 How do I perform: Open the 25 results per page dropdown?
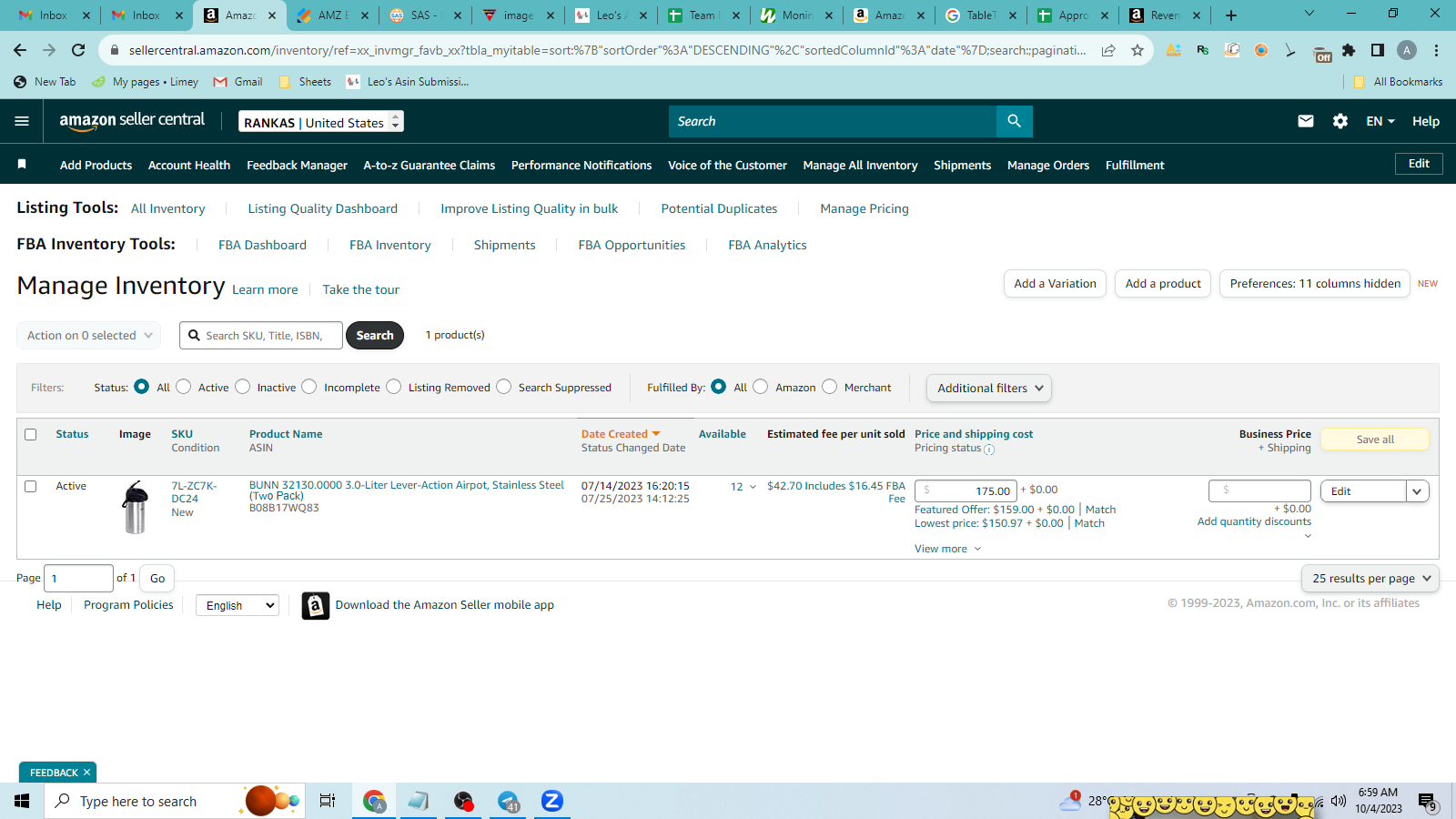(x=1370, y=578)
